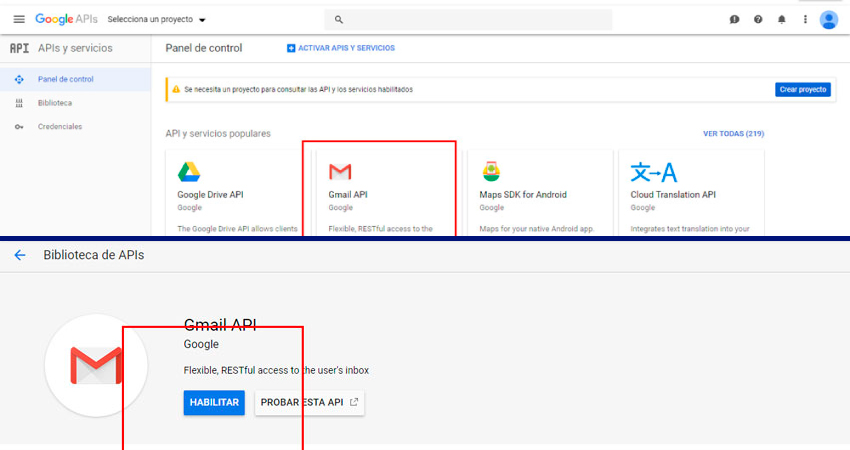Click the Cloud Translation icon
850x450 pixels.
pos(654,172)
